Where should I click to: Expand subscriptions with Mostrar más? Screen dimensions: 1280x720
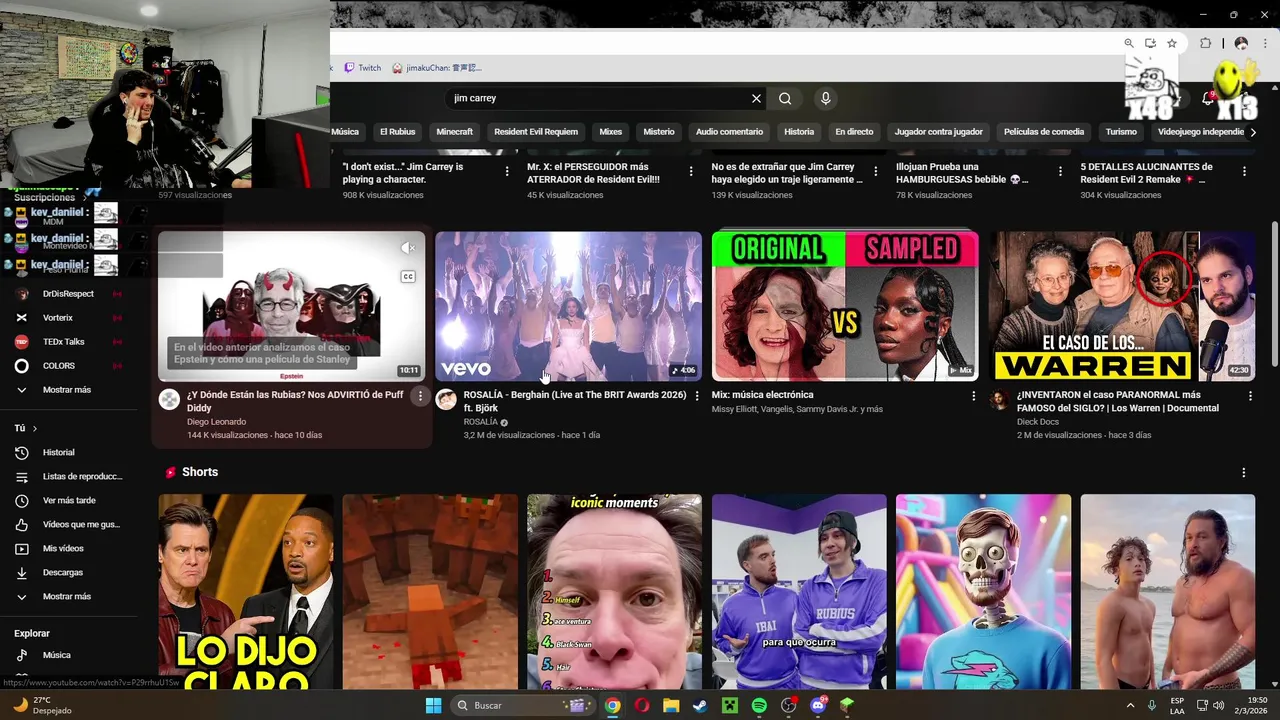pos(66,390)
